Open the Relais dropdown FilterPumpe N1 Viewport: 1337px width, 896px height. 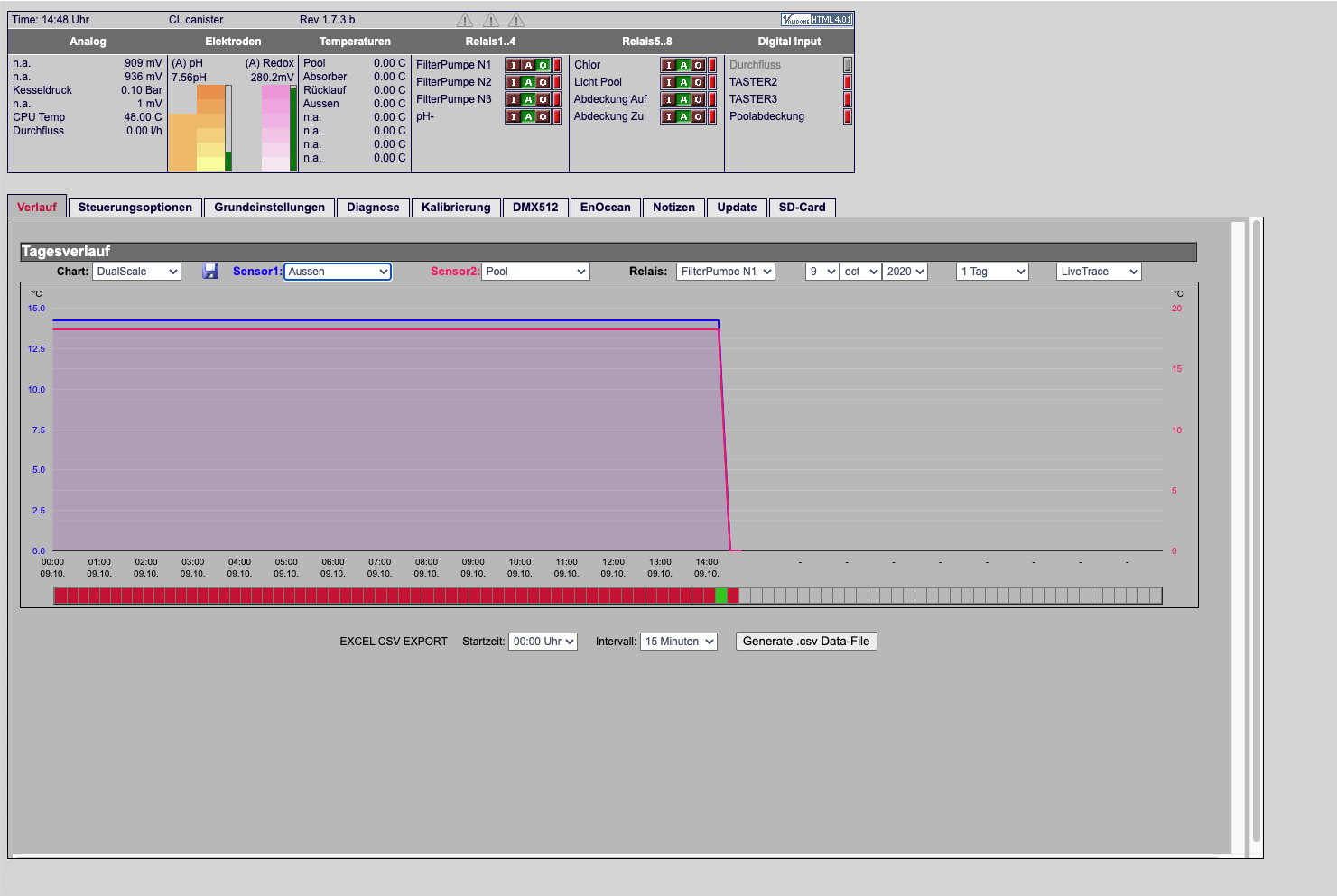pos(726,272)
